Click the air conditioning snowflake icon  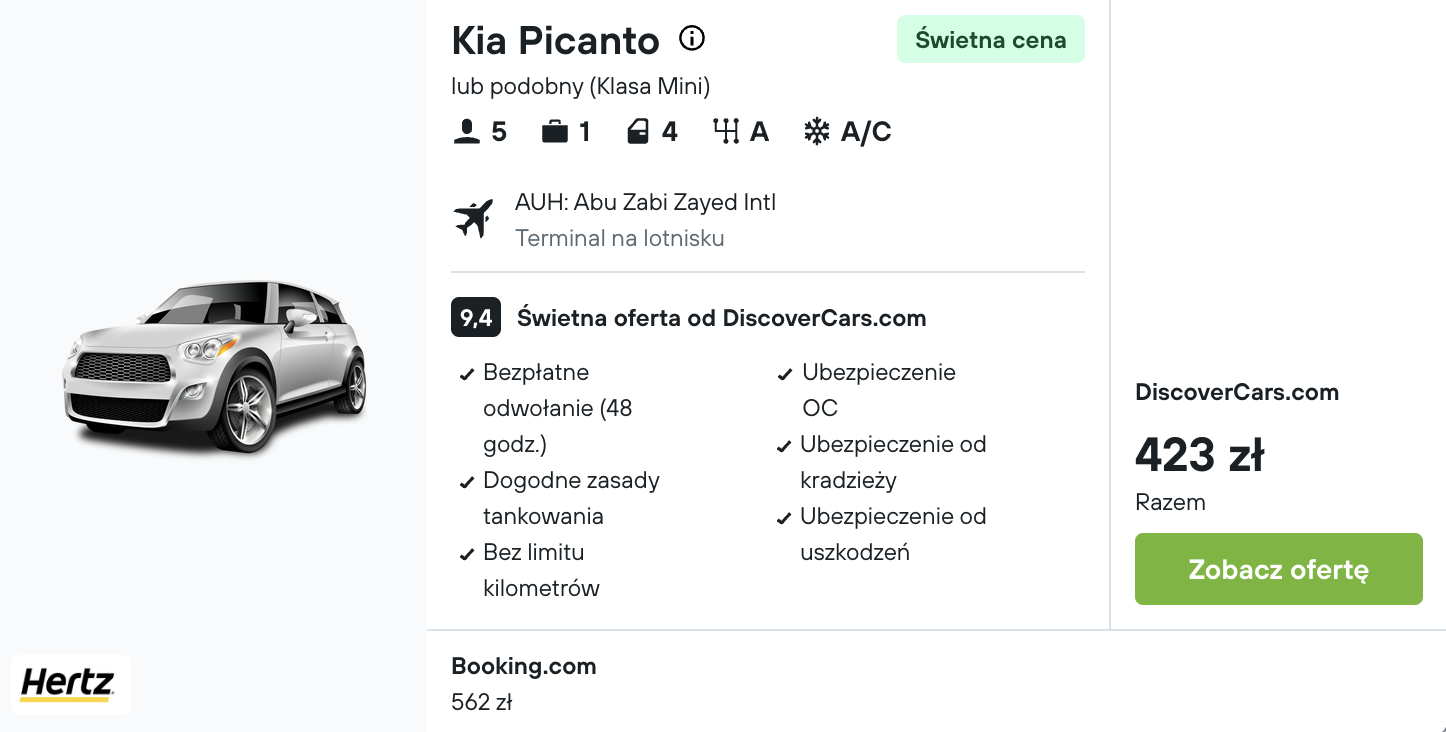pyautogui.click(x=817, y=132)
